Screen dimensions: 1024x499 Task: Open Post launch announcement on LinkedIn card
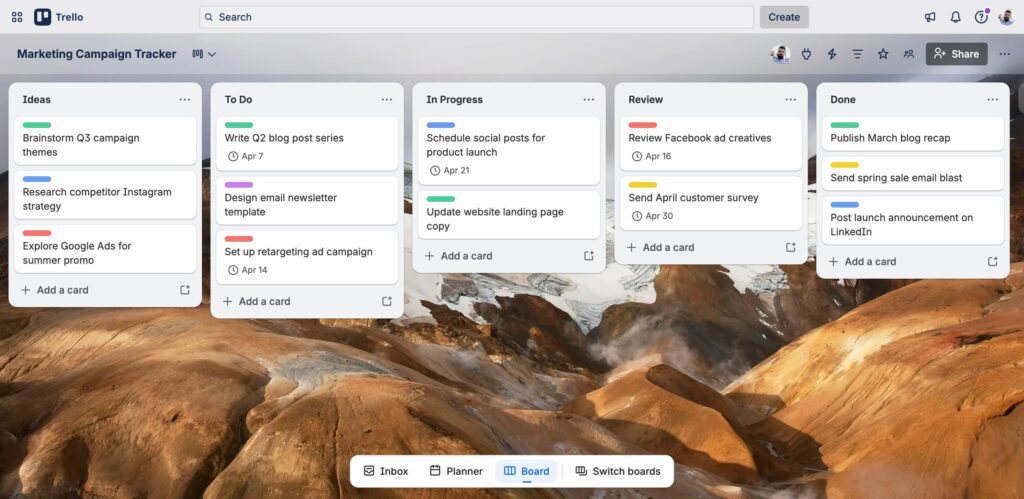coord(912,221)
